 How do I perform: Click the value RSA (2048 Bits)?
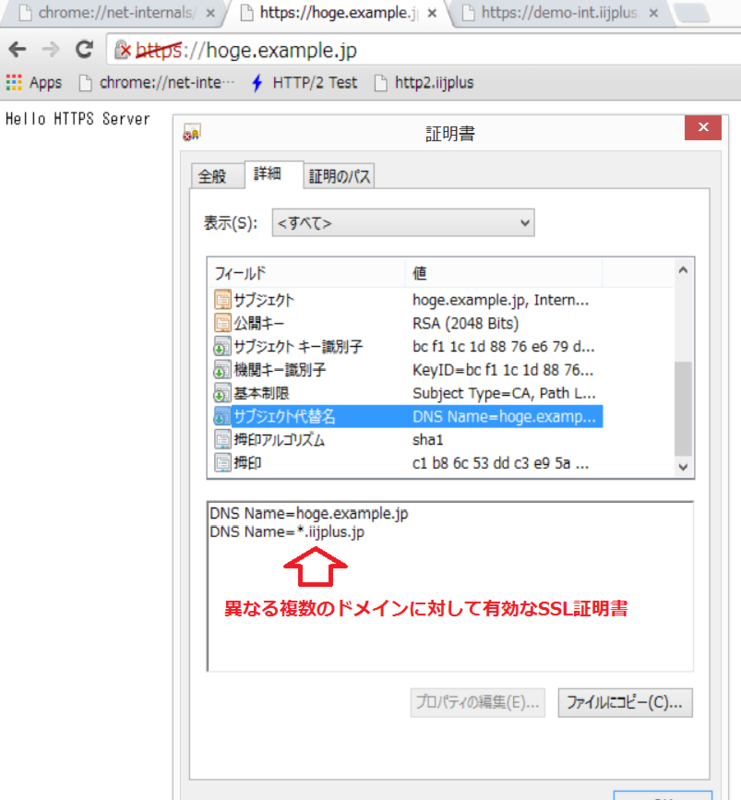tap(465, 323)
